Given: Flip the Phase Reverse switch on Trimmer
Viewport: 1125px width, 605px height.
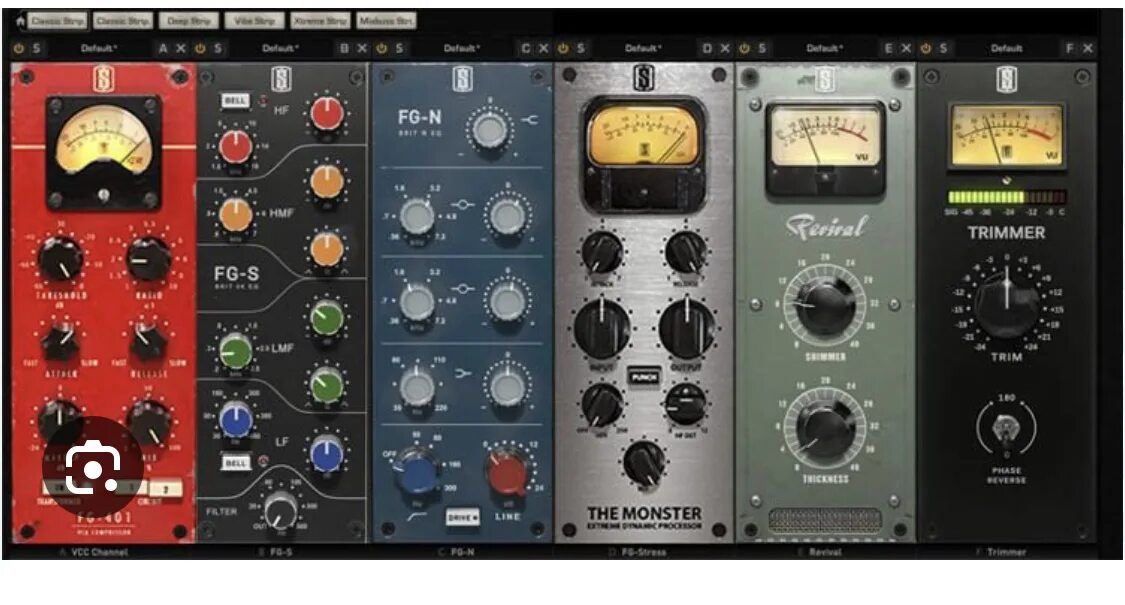Looking at the screenshot, I should click(1006, 428).
